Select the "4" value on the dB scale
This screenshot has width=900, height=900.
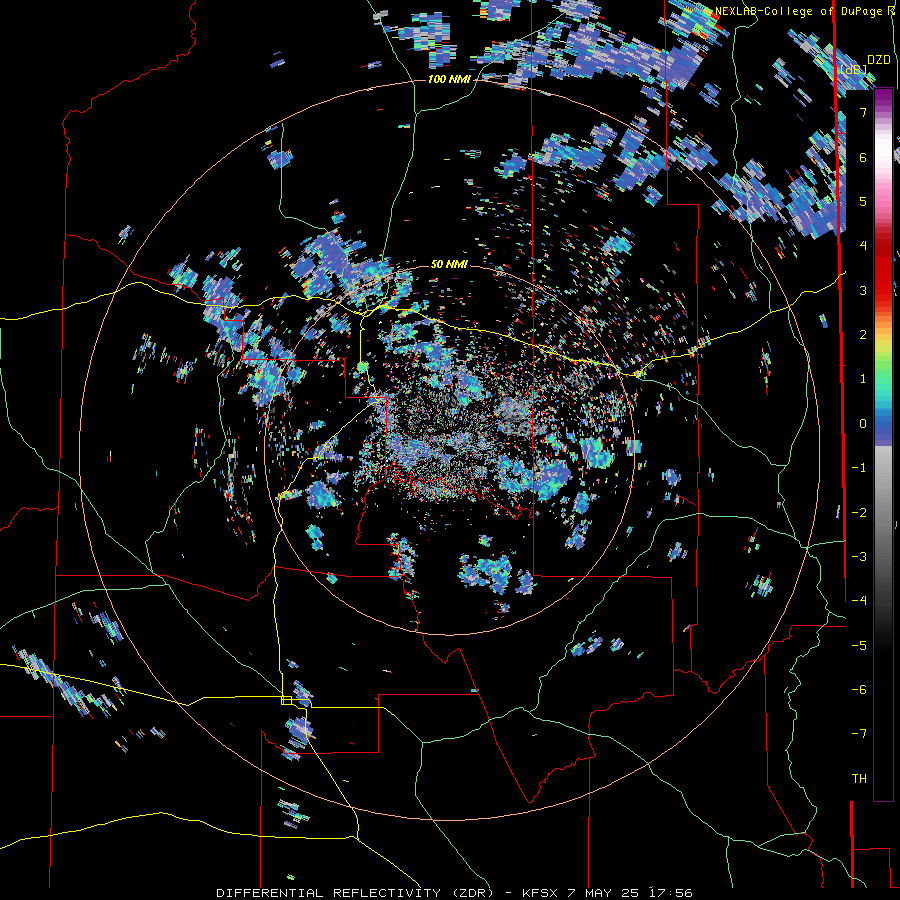863,246
